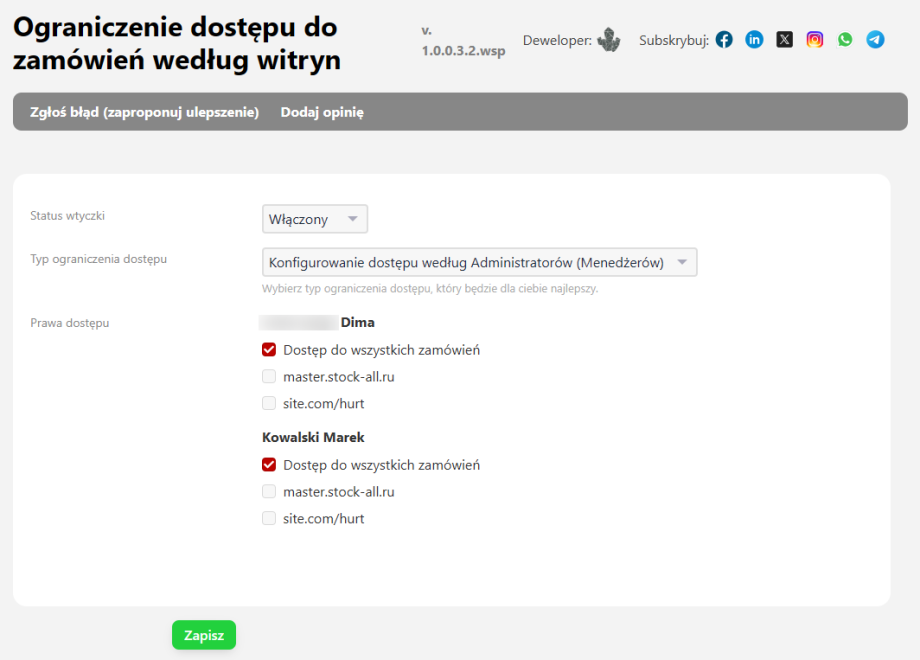The height and width of the screenshot is (660, 920).
Task: Click the Telegram subscribe icon
Action: 875,40
